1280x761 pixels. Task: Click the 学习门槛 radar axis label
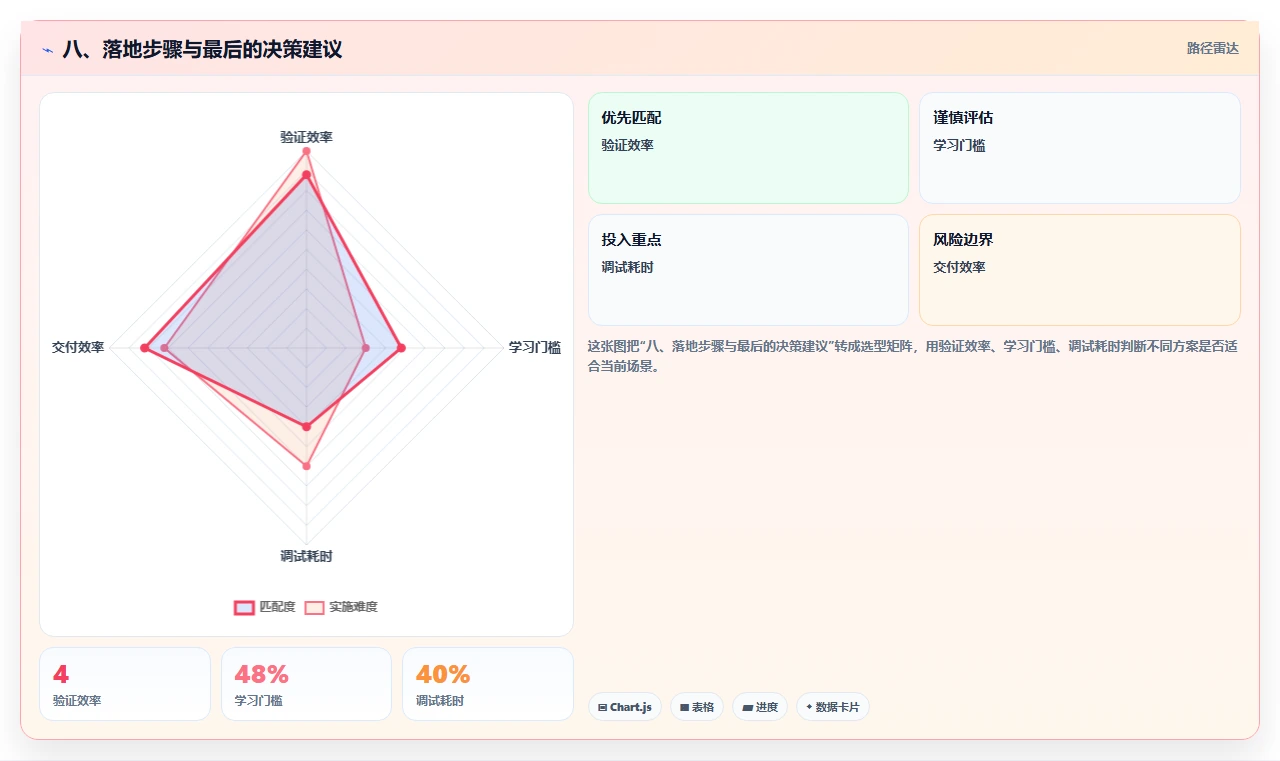[535, 347]
